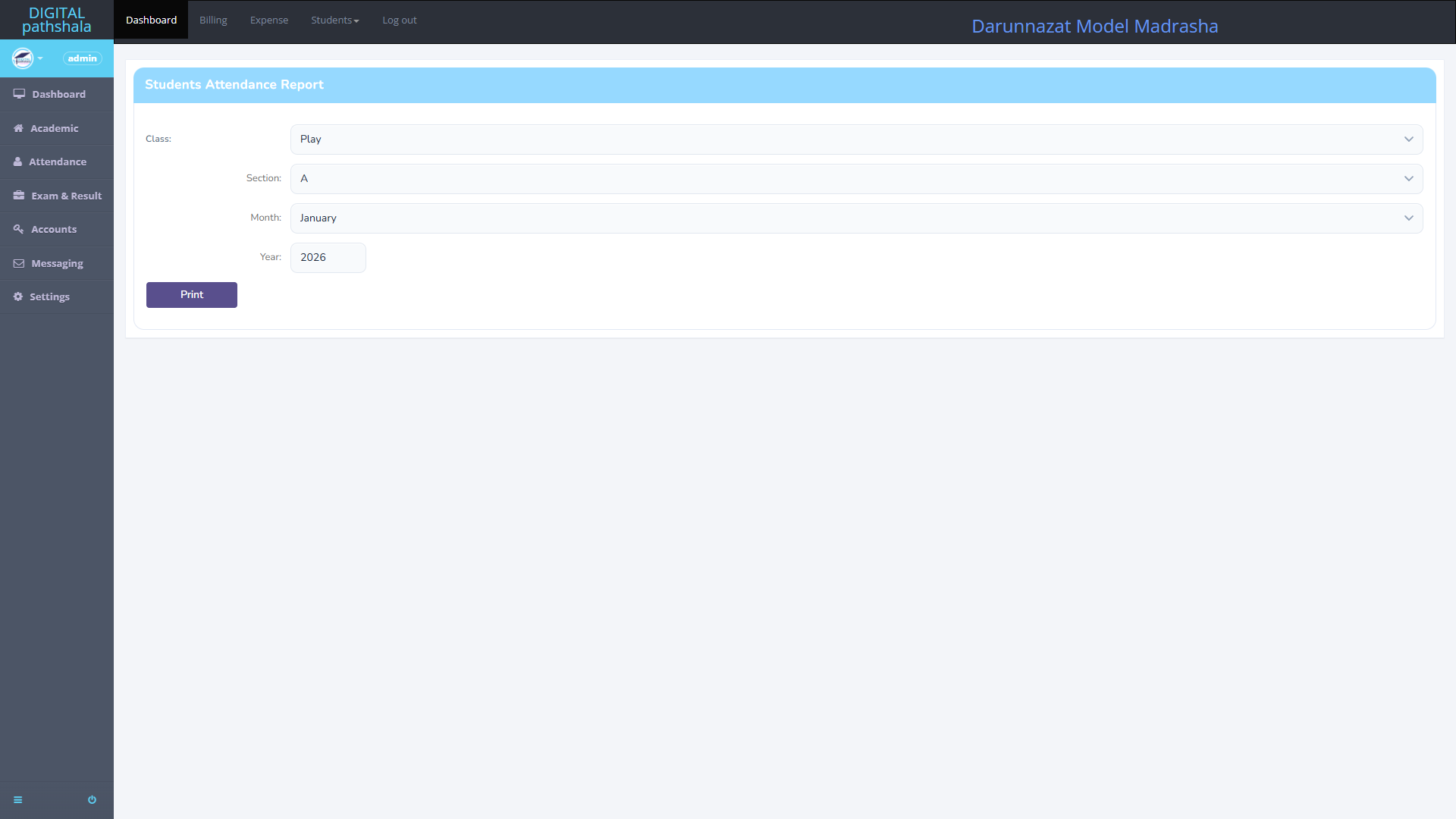
Task: Open the Section dropdown showing A
Action: pos(856,179)
